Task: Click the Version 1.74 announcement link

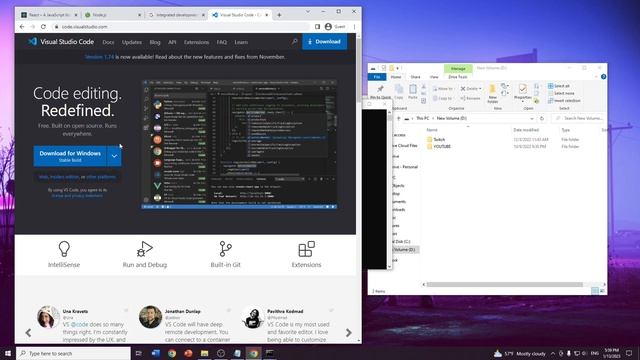Action: coord(100,57)
